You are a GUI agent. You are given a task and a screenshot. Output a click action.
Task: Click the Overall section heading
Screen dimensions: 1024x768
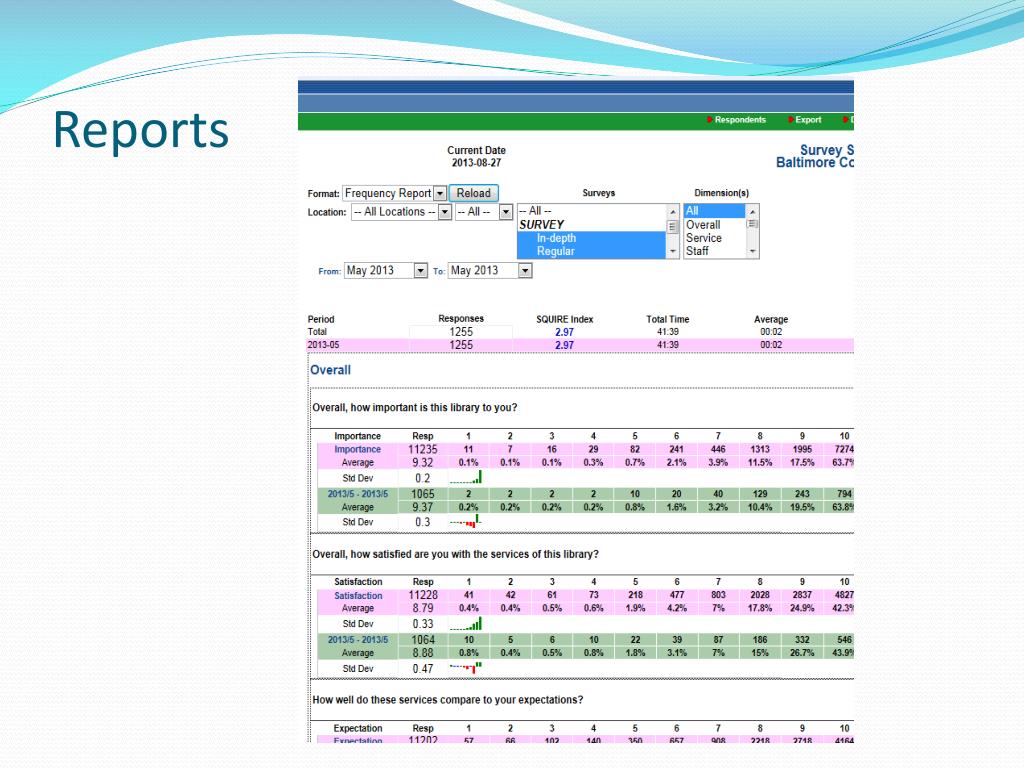tap(330, 370)
